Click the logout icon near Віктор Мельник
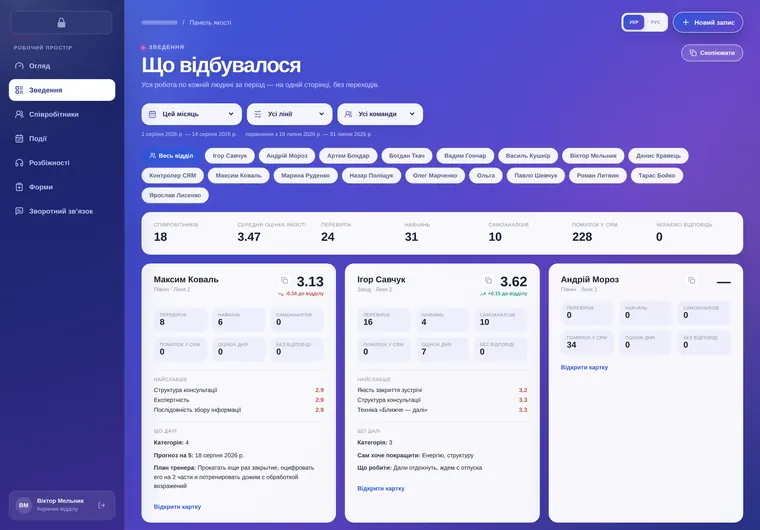Screen dimensions: 760x530 click(101, 505)
